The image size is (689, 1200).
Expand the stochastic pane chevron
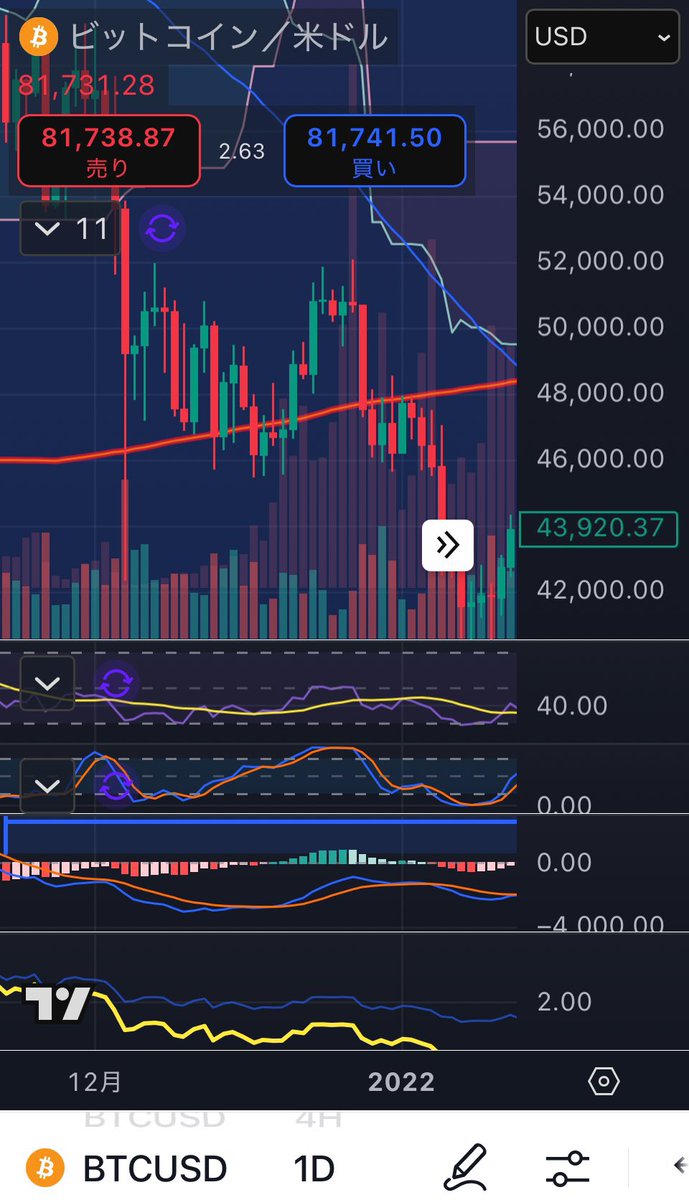pyautogui.click(x=47, y=785)
